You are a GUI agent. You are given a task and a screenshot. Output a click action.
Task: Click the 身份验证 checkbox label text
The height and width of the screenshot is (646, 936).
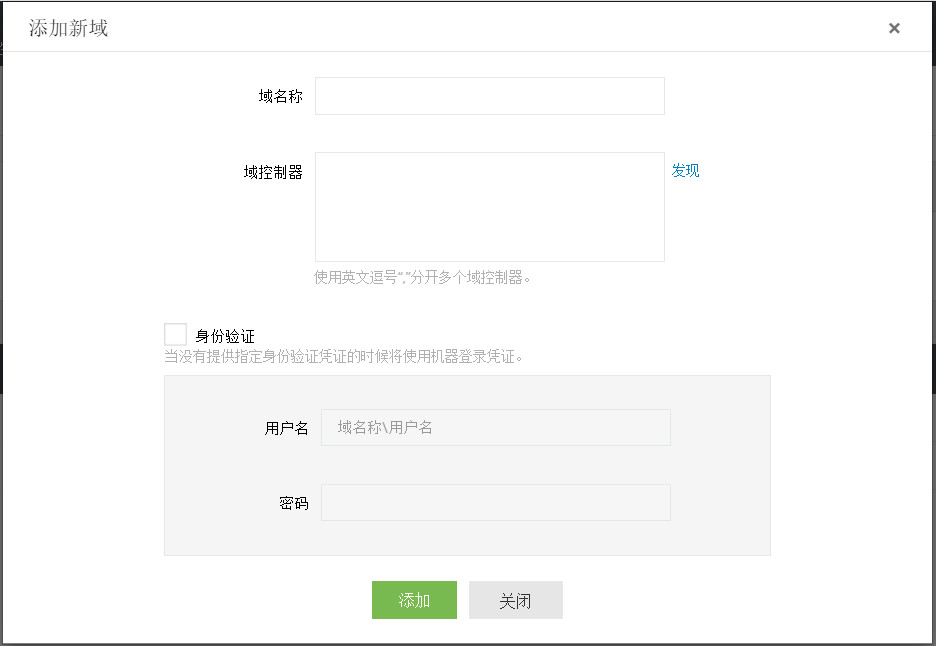[225, 337]
